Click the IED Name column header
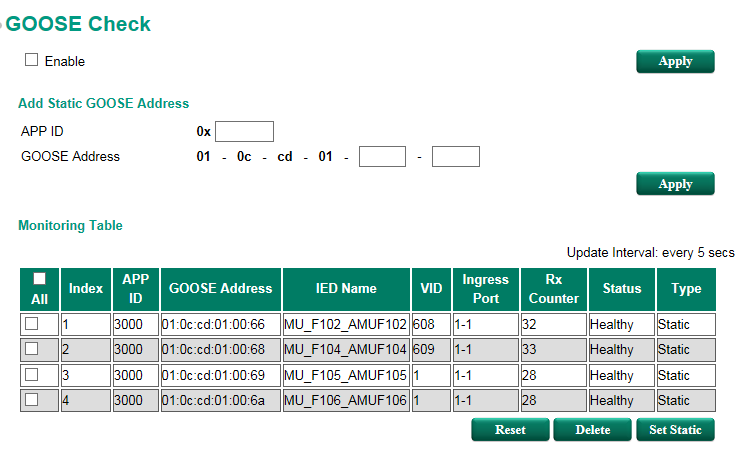The width and height of the screenshot is (754, 462). click(x=346, y=289)
